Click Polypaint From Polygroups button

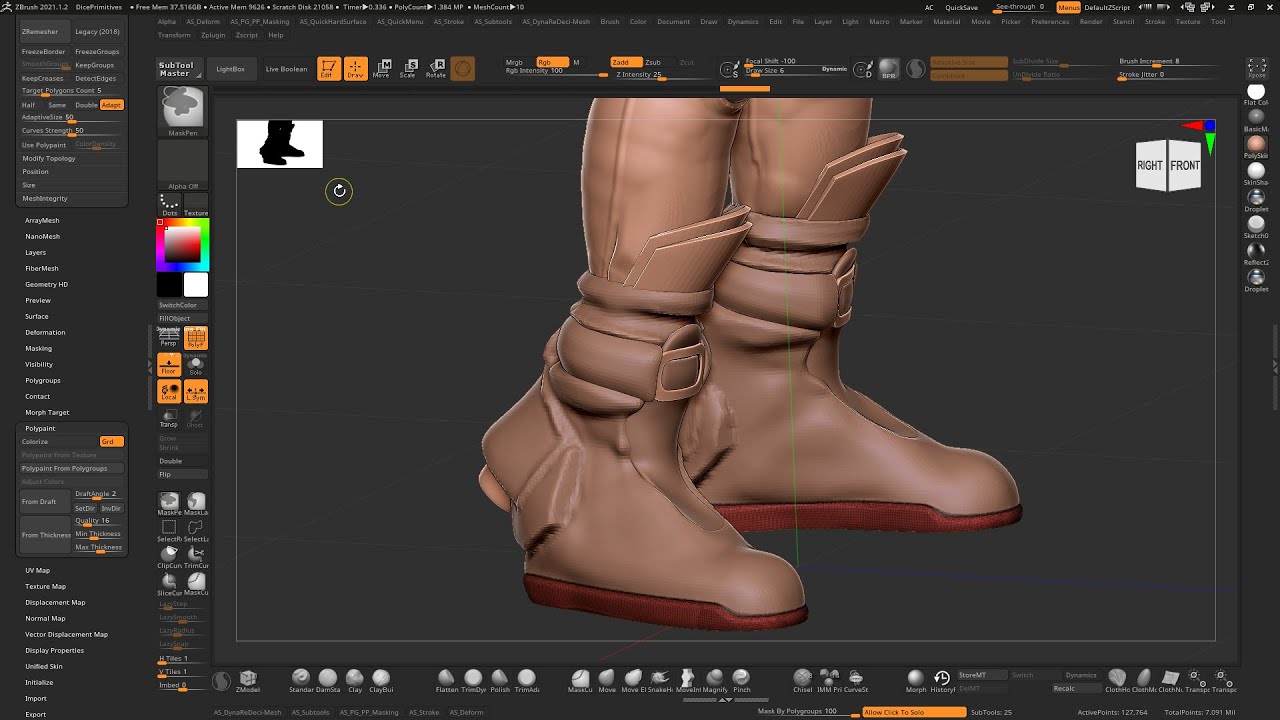click(x=72, y=468)
